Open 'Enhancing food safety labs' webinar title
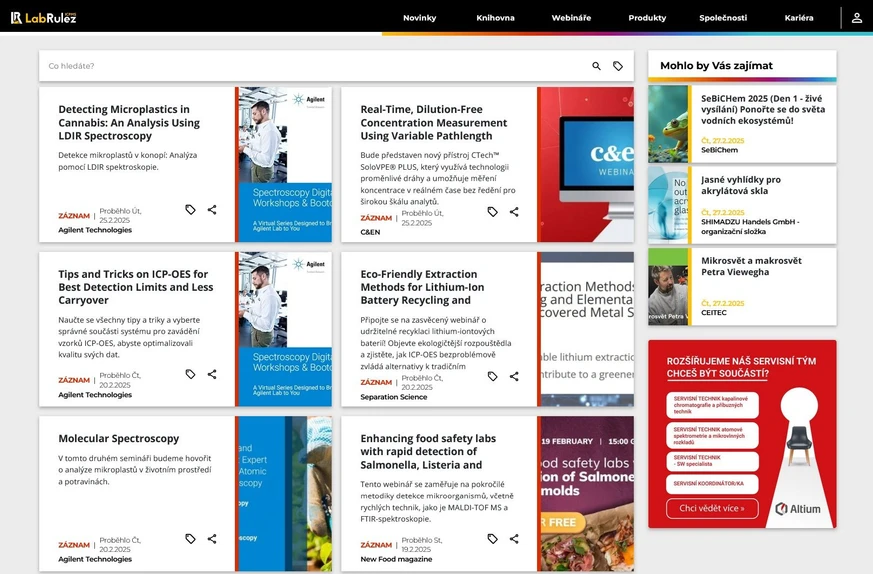Viewport: 873px width, 574px height. [428, 452]
